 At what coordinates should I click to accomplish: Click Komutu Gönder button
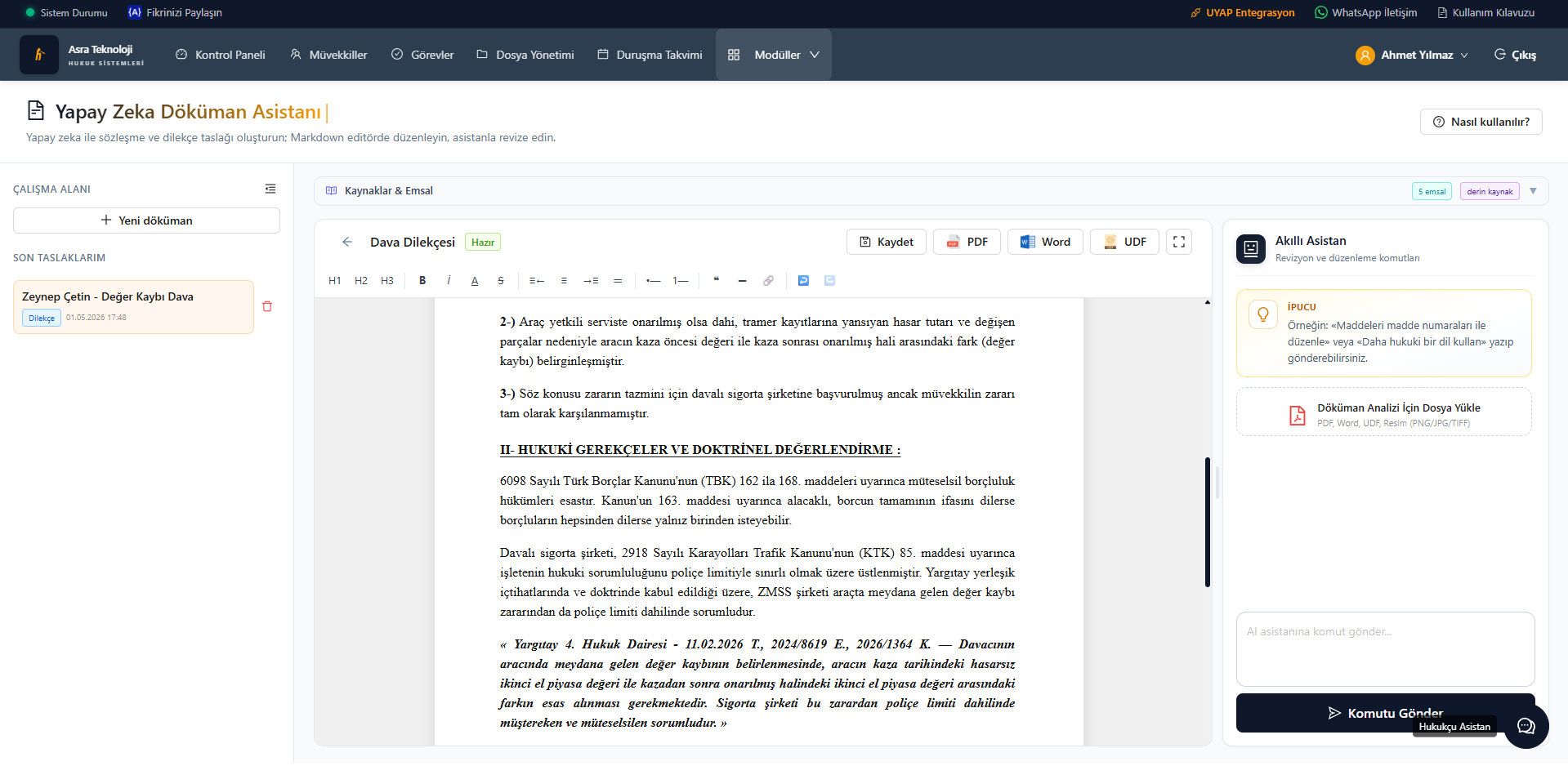click(1385, 713)
